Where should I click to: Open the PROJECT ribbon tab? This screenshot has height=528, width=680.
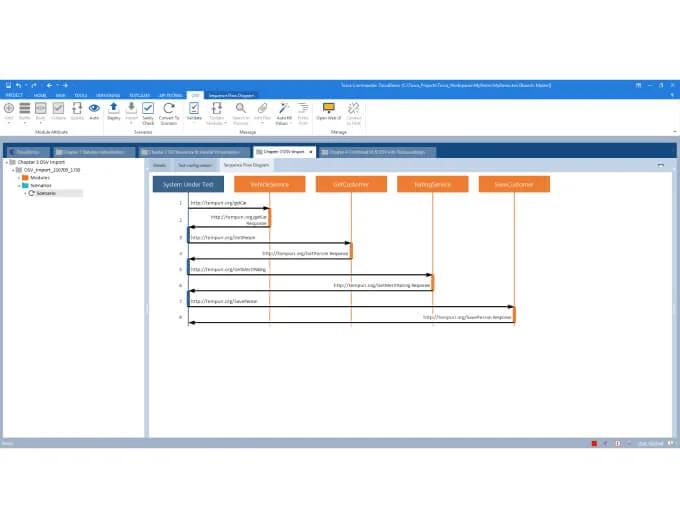14,96
